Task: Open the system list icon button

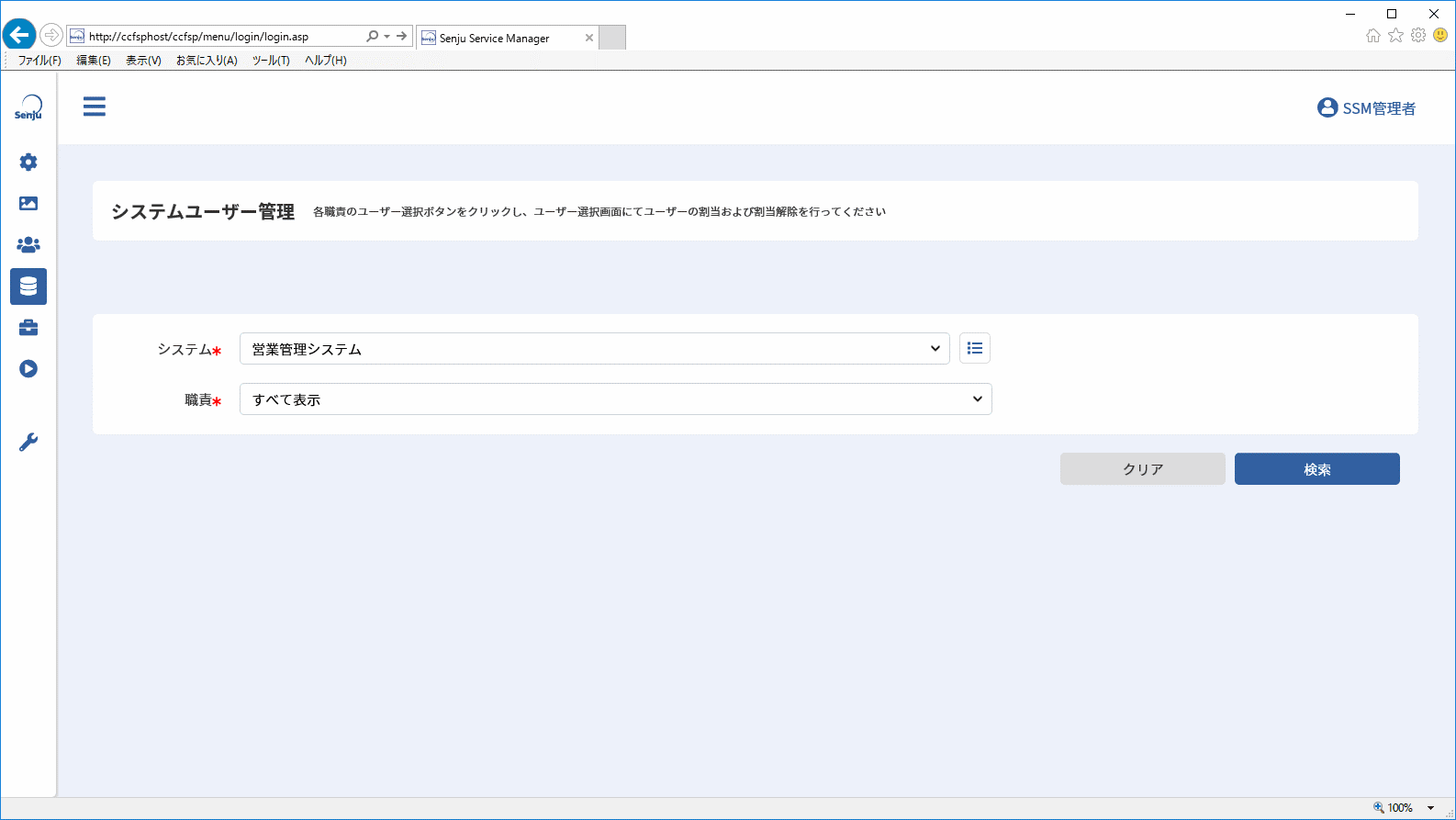Action: 975,348
